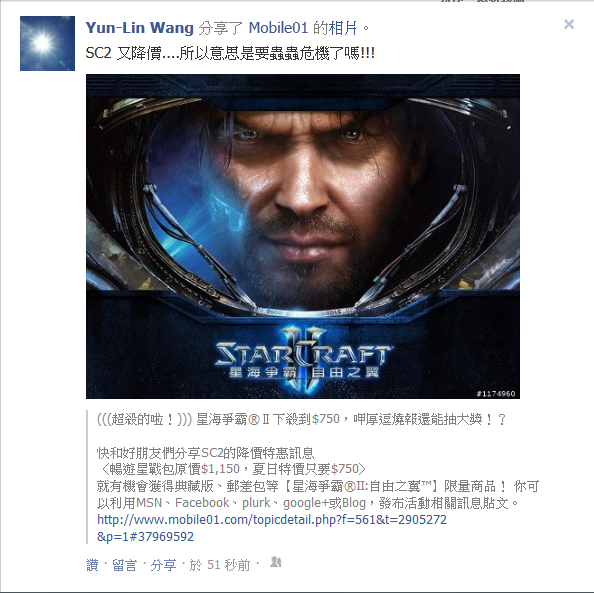Viewport: 594px width, 593px height.
Task: Click the #1174960 watermark on photo
Action: pos(496,394)
